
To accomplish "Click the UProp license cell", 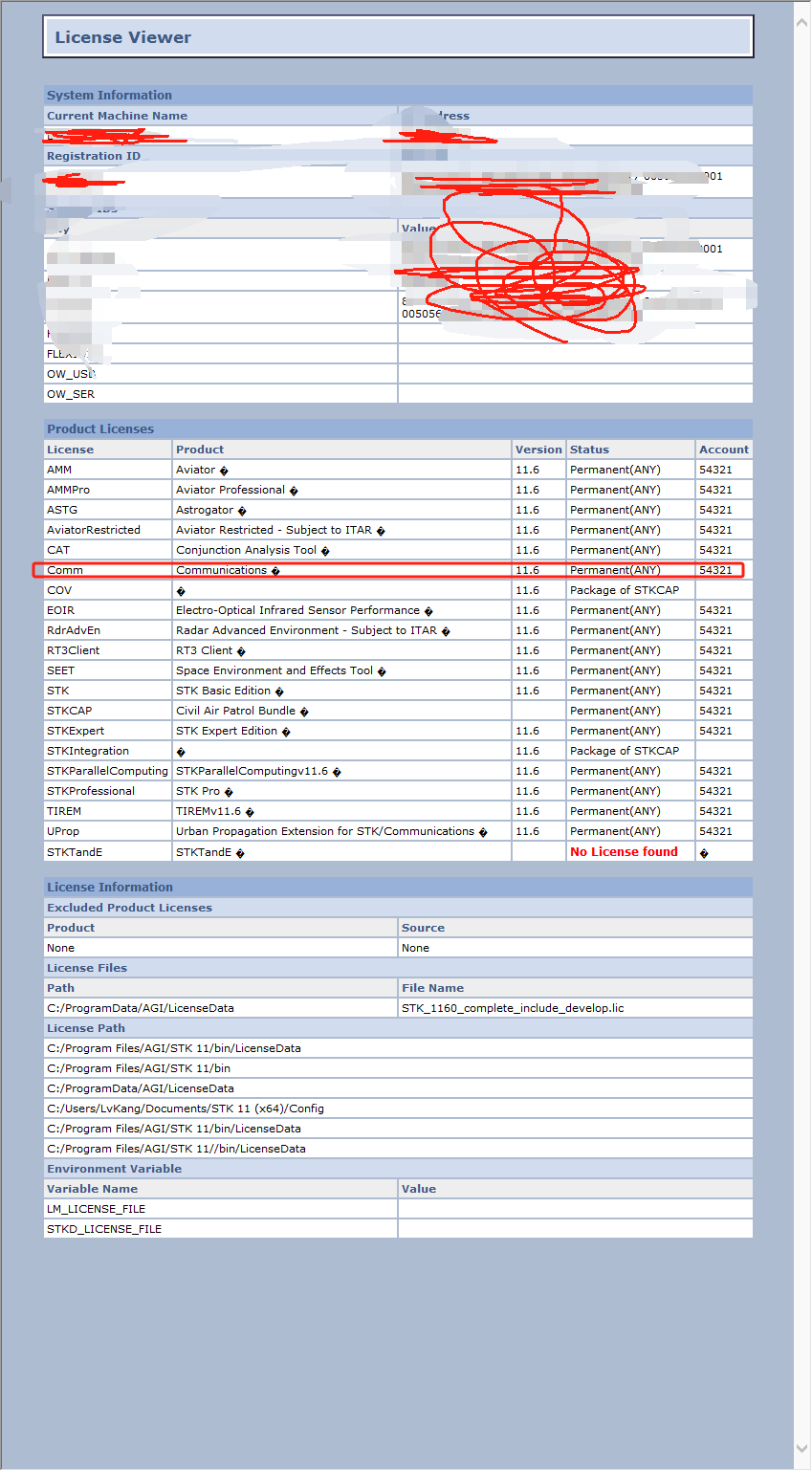I will (x=108, y=831).
